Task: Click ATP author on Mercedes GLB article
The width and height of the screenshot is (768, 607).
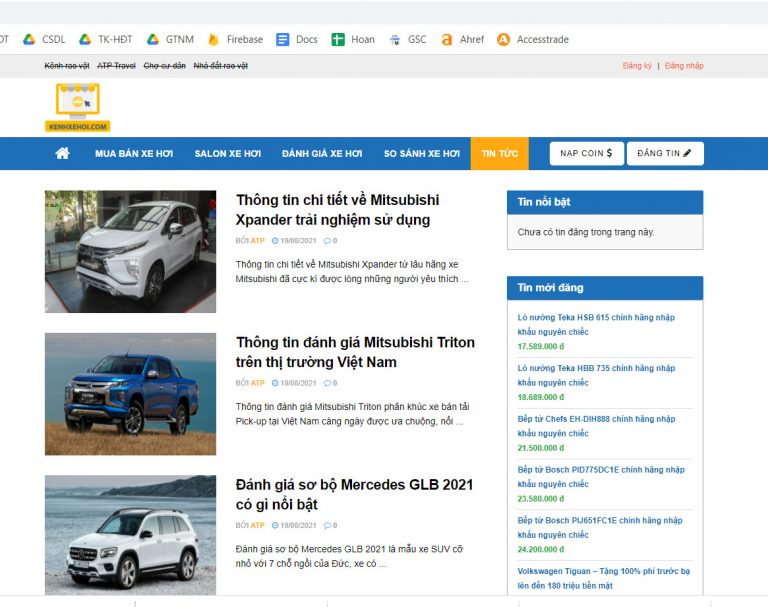Action: tap(258, 525)
